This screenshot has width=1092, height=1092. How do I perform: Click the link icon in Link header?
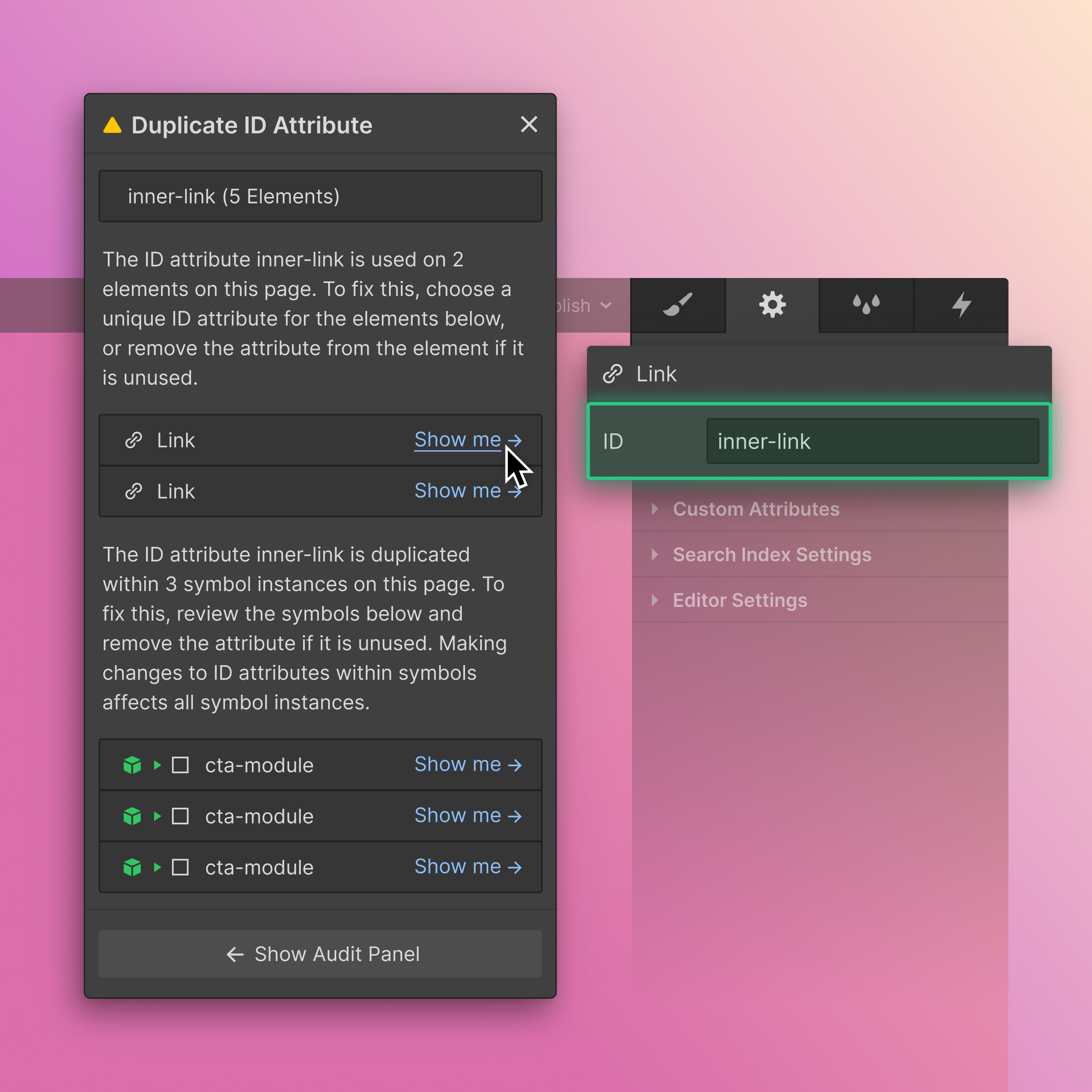coord(612,374)
